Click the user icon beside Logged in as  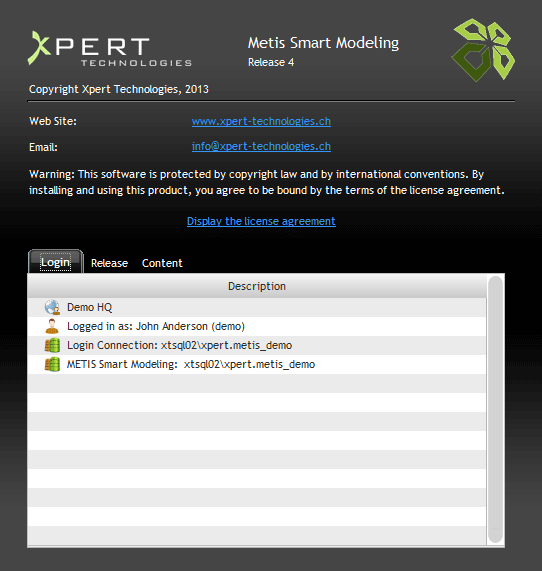[52, 326]
